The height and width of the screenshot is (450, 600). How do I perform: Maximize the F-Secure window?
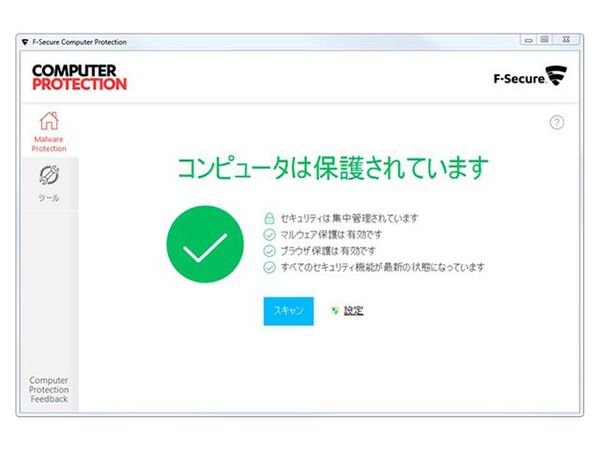point(545,39)
